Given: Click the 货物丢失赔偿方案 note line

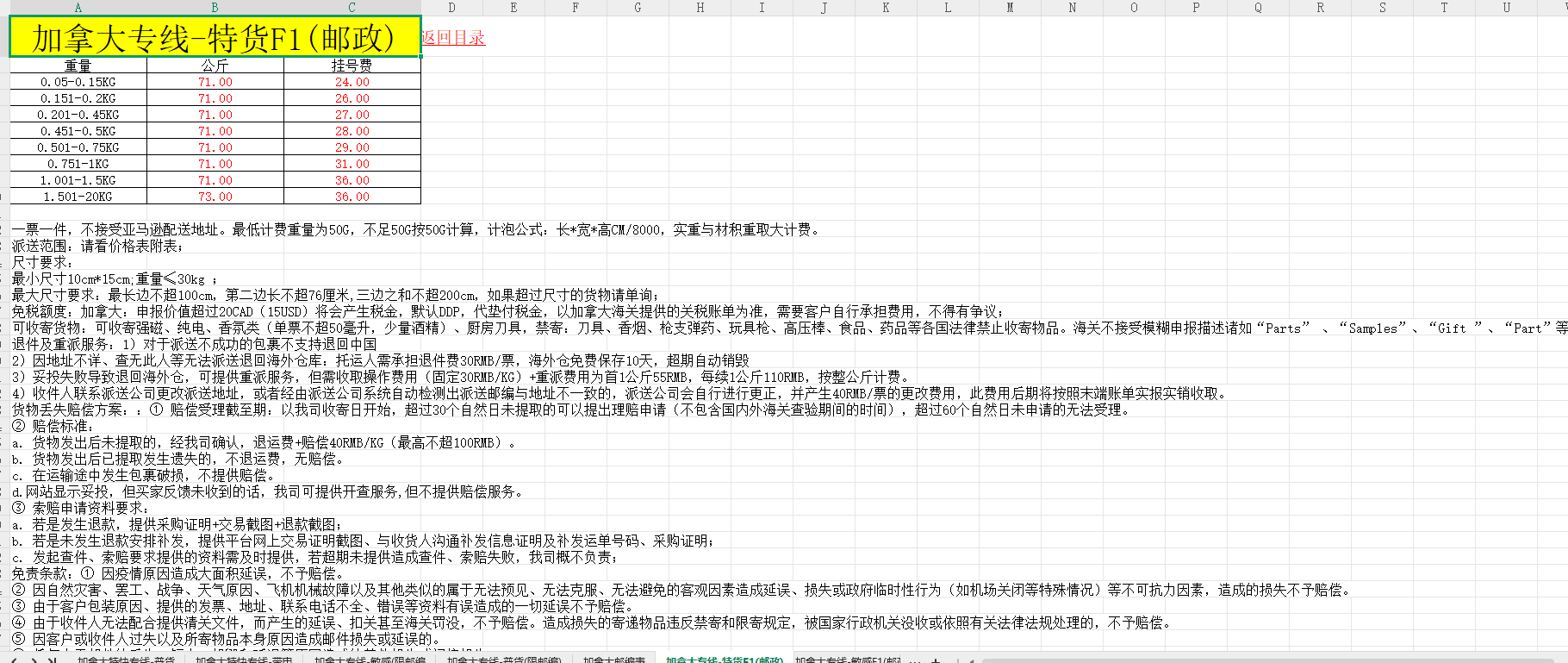Looking at the screenshot, I should [570, 410].
